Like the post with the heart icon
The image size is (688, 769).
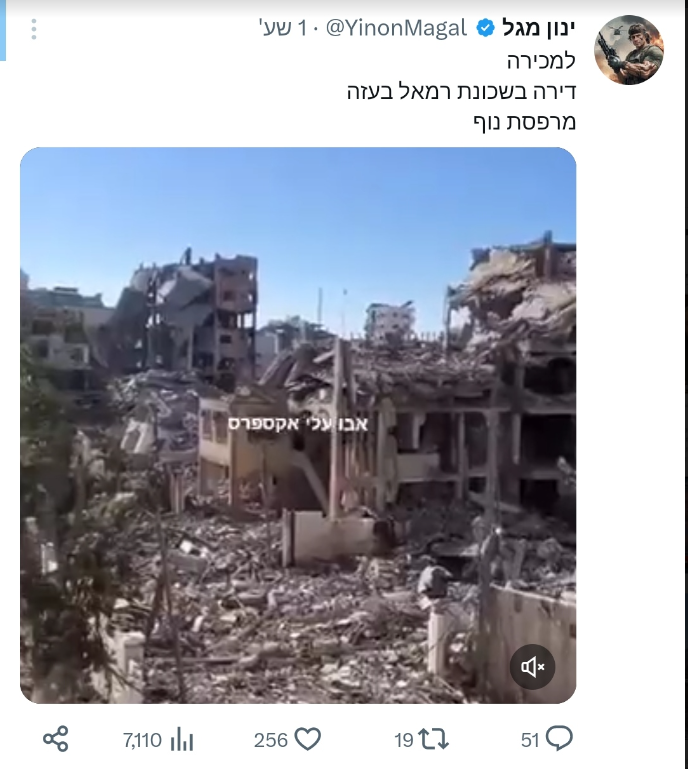(x=308, y=740)
